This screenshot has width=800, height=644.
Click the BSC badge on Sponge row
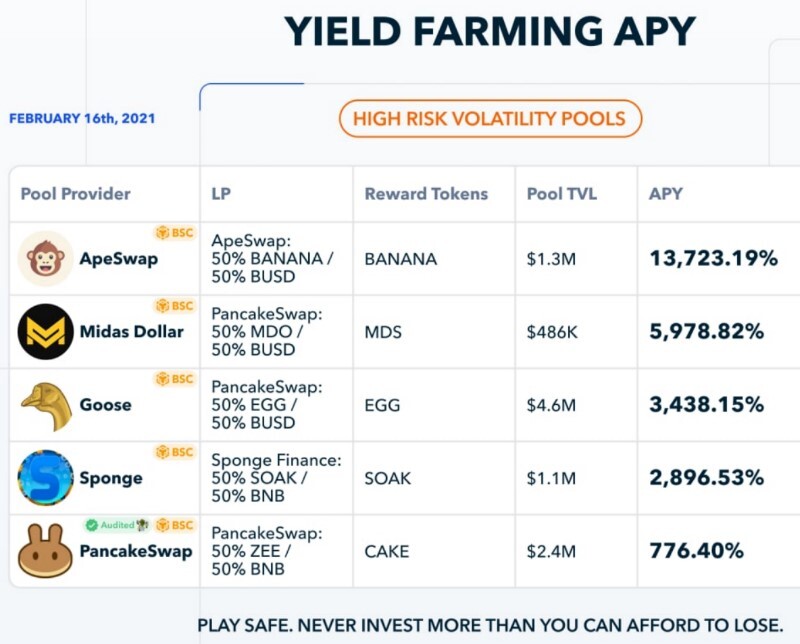pos(175,452)
